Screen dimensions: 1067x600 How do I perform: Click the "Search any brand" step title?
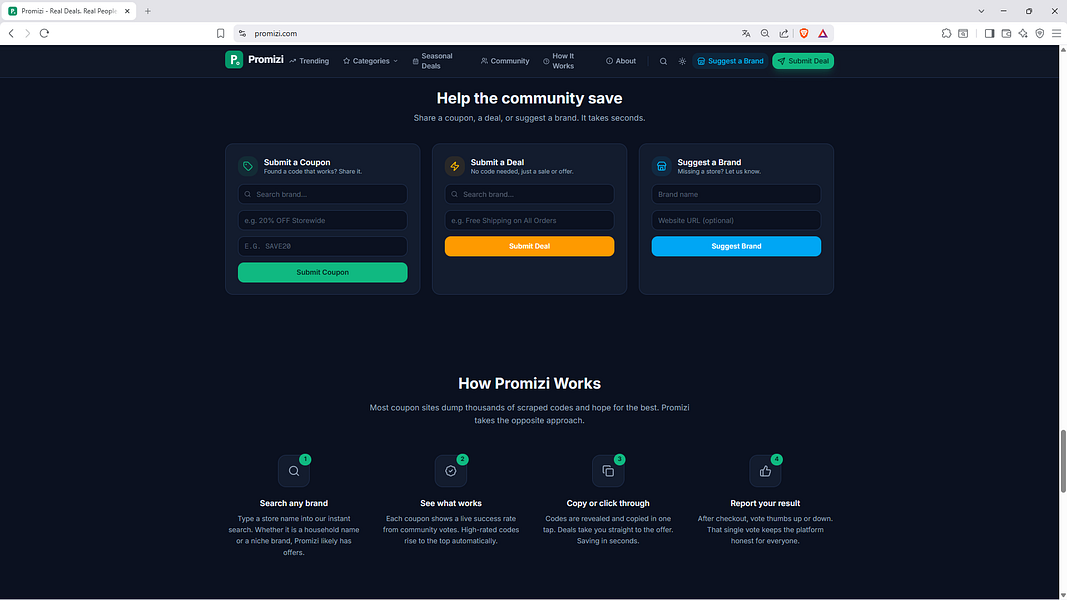pyautogui.click(x=294, y=503)
